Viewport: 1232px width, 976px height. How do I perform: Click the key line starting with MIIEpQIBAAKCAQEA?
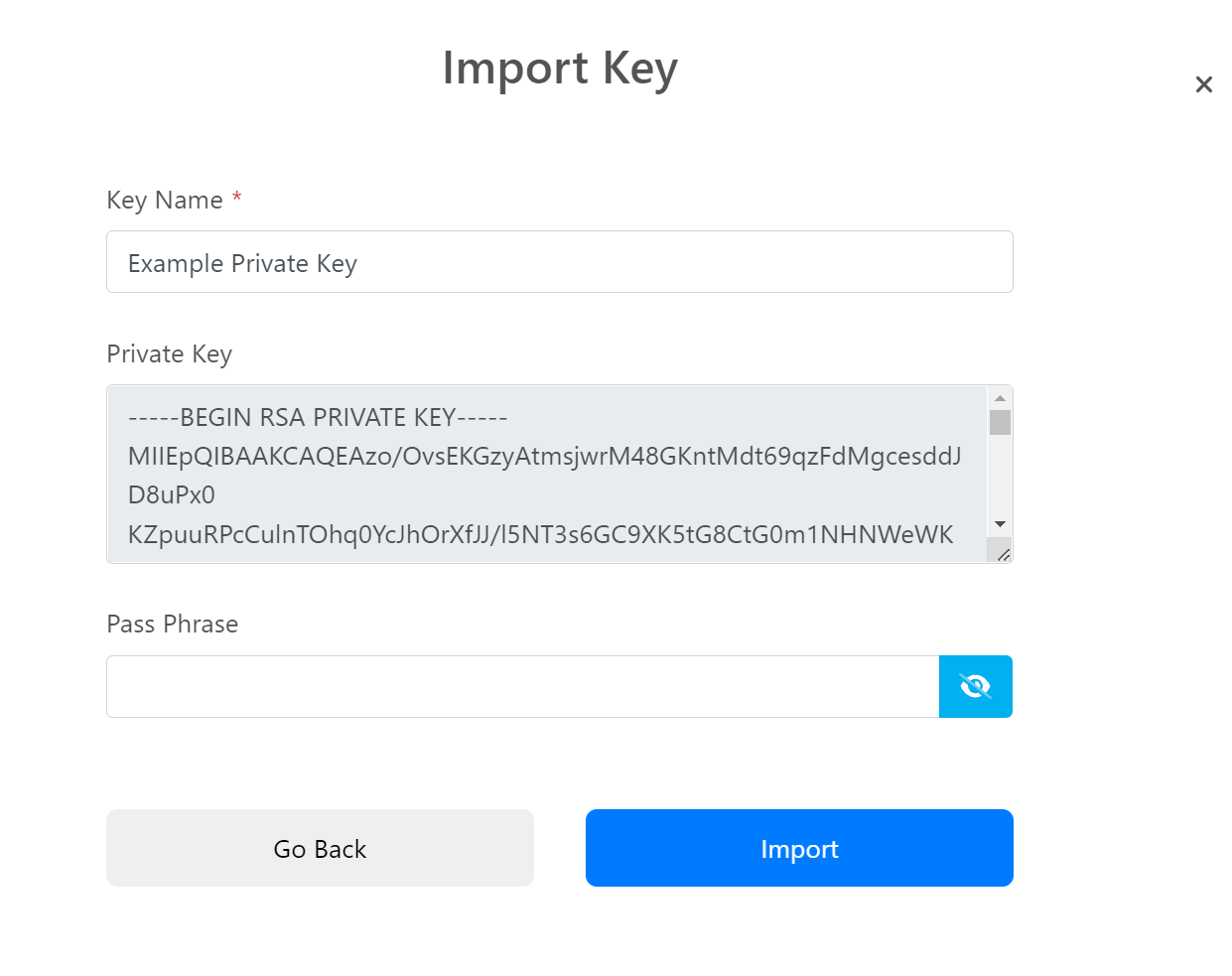(x=544, y=456)
